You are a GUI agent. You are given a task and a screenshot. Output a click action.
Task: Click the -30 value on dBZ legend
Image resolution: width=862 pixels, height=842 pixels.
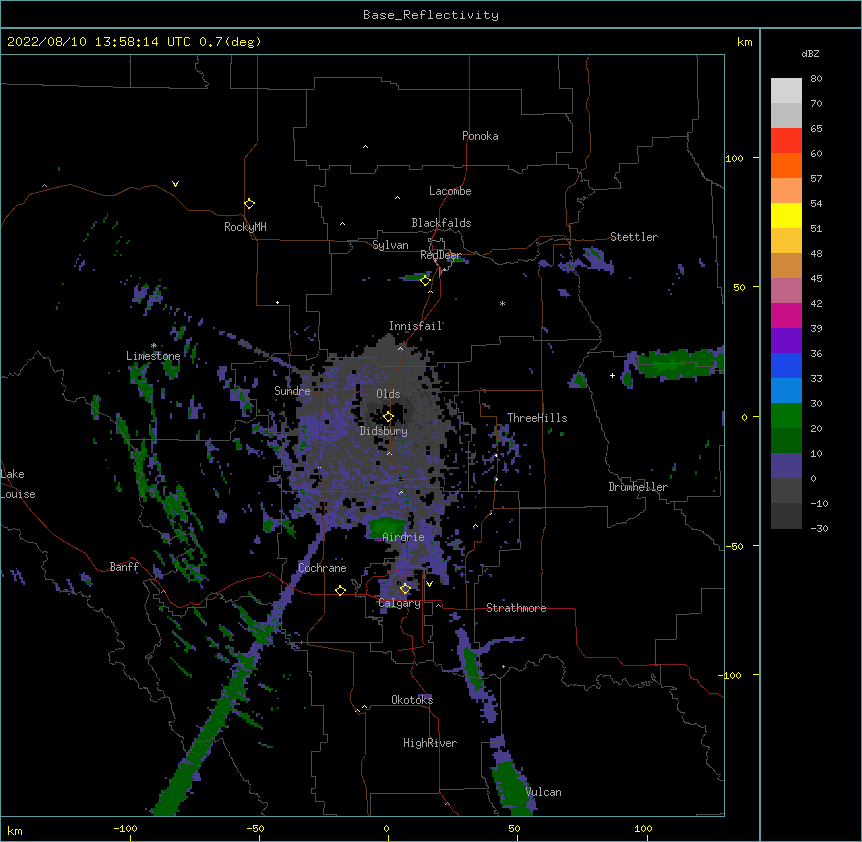point(819,528)
